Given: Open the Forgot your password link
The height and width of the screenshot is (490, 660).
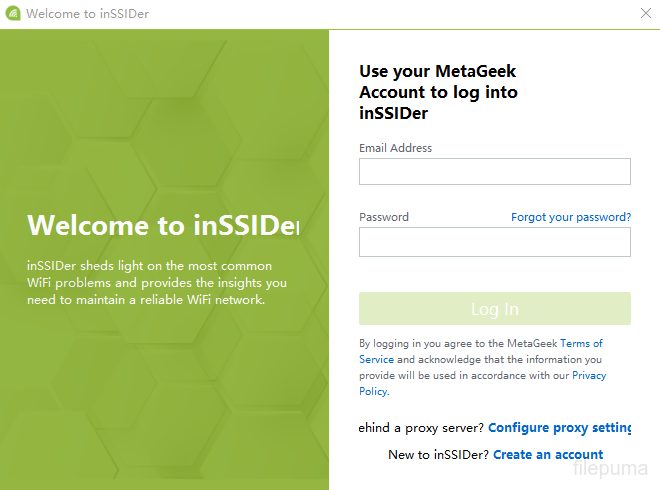Looking at the screenshot, I should coord(571,217).
